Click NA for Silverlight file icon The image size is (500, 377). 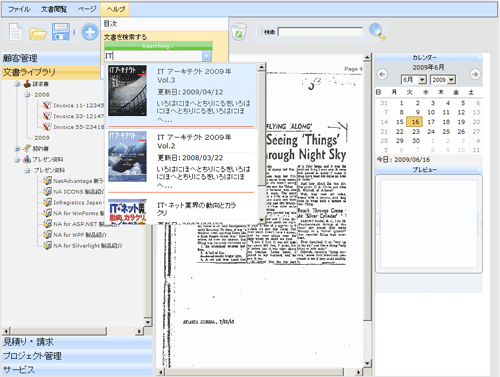click(47, 245)
